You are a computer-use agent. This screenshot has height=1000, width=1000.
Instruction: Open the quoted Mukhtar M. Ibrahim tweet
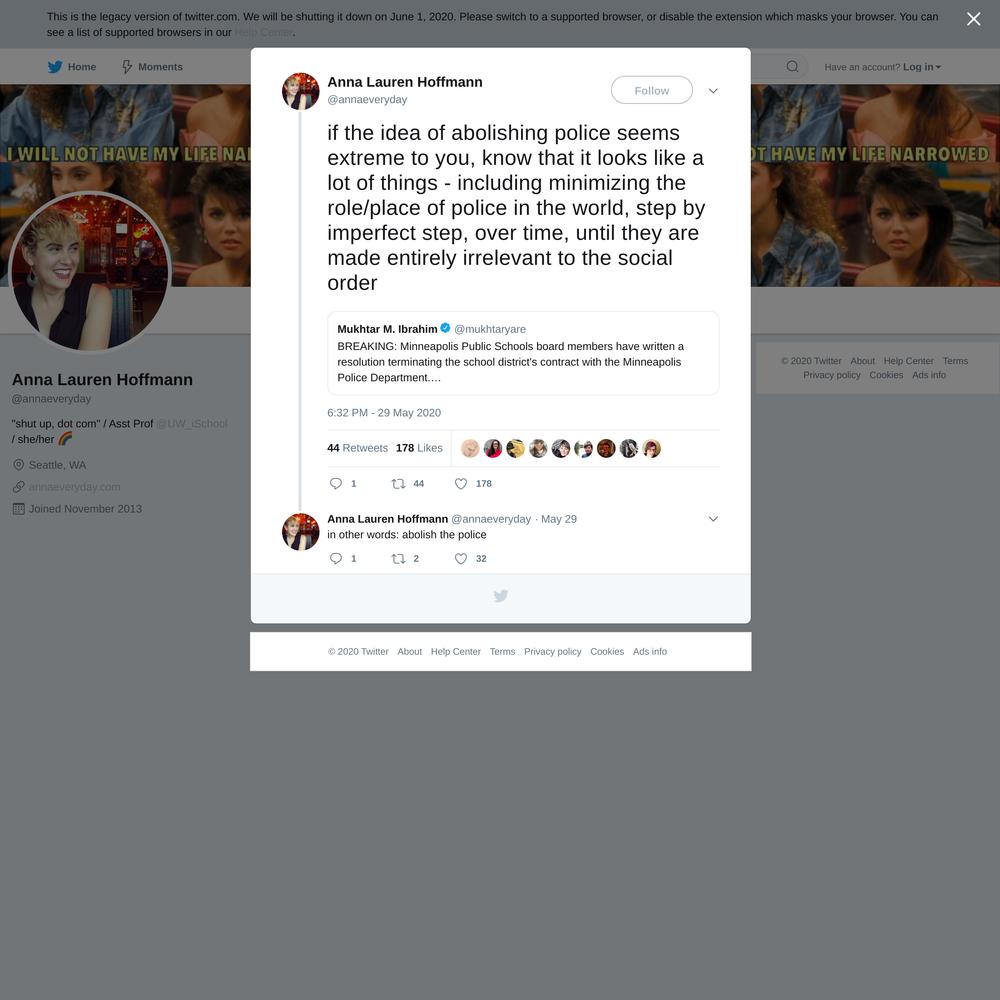[x=523, y=353]
